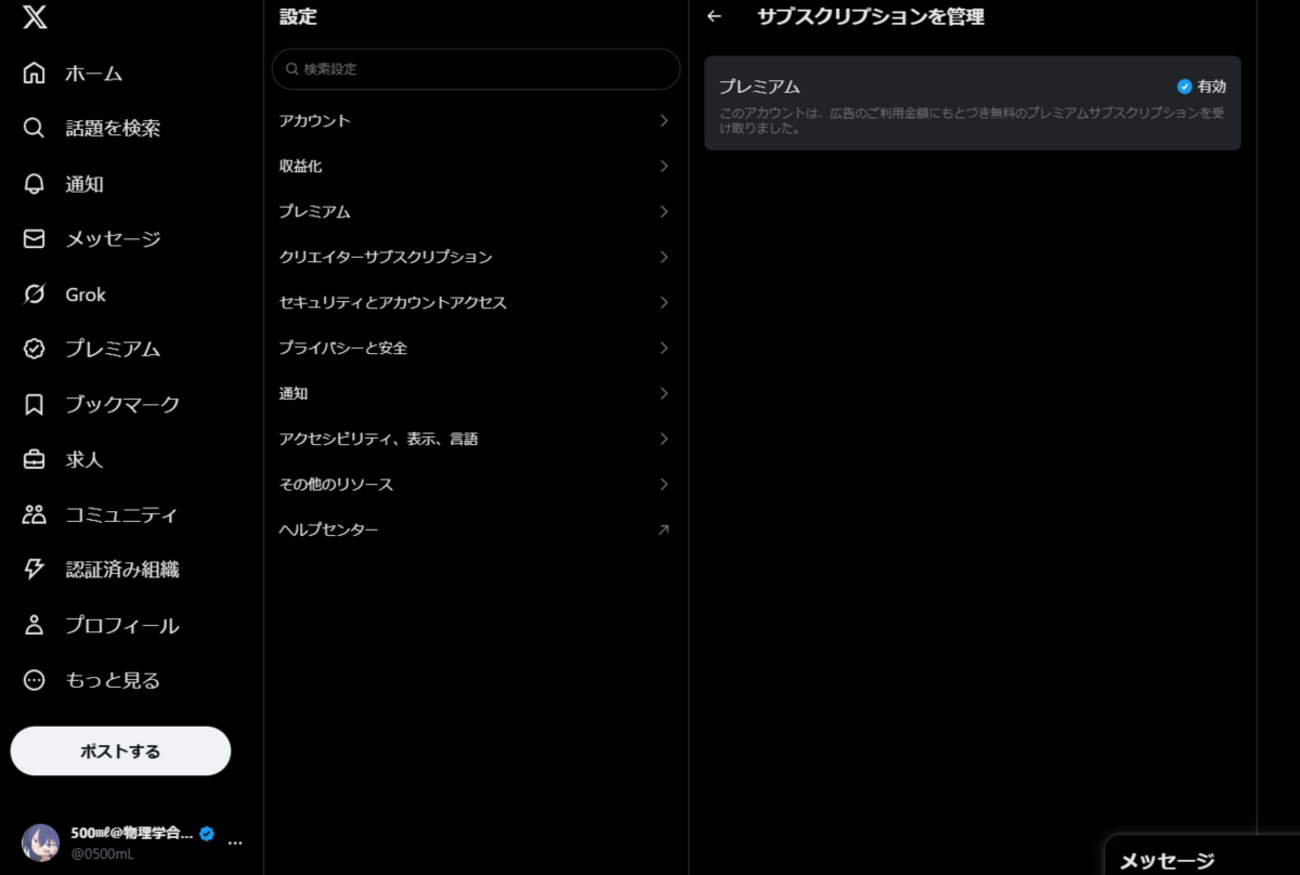Expand the クリエイターサブスクリプション chevron
The image size is (1300, 875).
[664, 257]
